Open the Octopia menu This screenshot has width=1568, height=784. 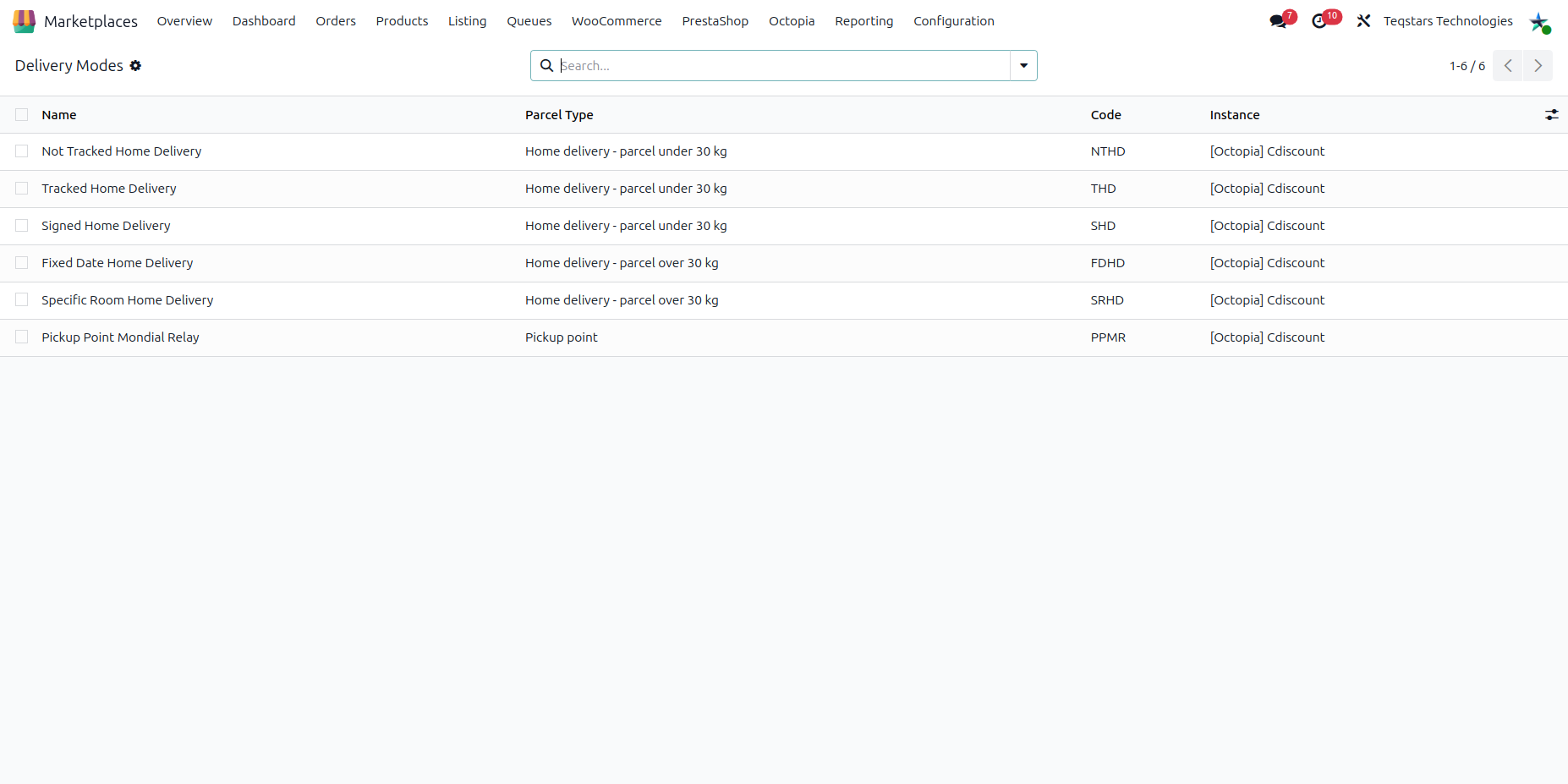792,21
